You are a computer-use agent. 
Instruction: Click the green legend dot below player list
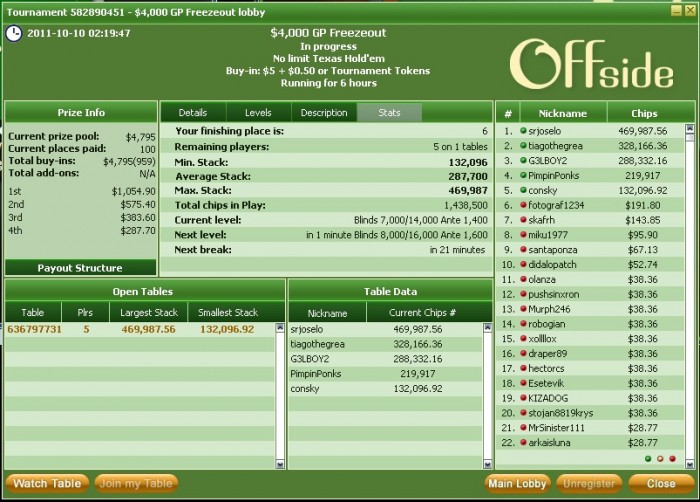click(648, 459)
